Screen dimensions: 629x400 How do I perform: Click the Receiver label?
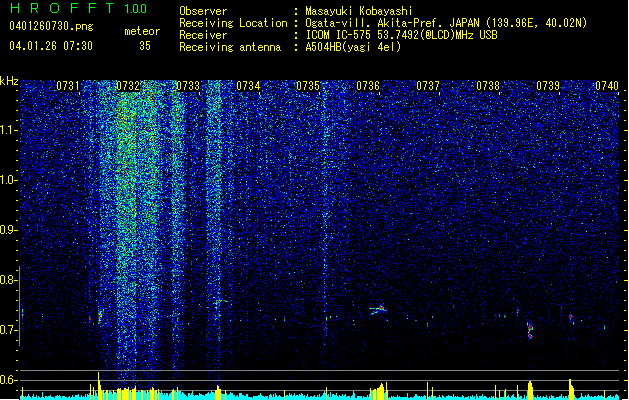click(x=203, y=35)
